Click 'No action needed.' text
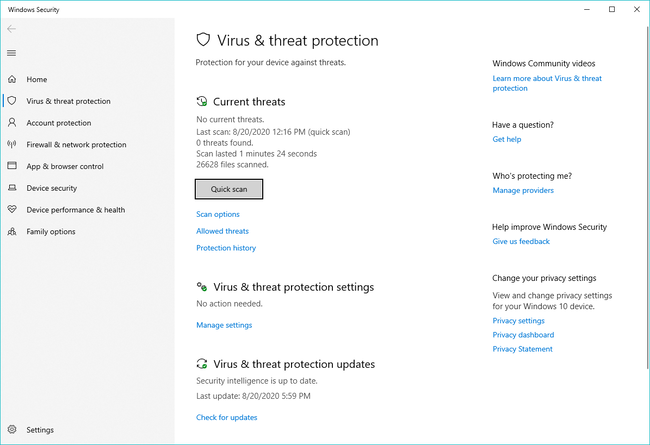The width and height of the screenshot is (650, 445). [x=229, y=304]
